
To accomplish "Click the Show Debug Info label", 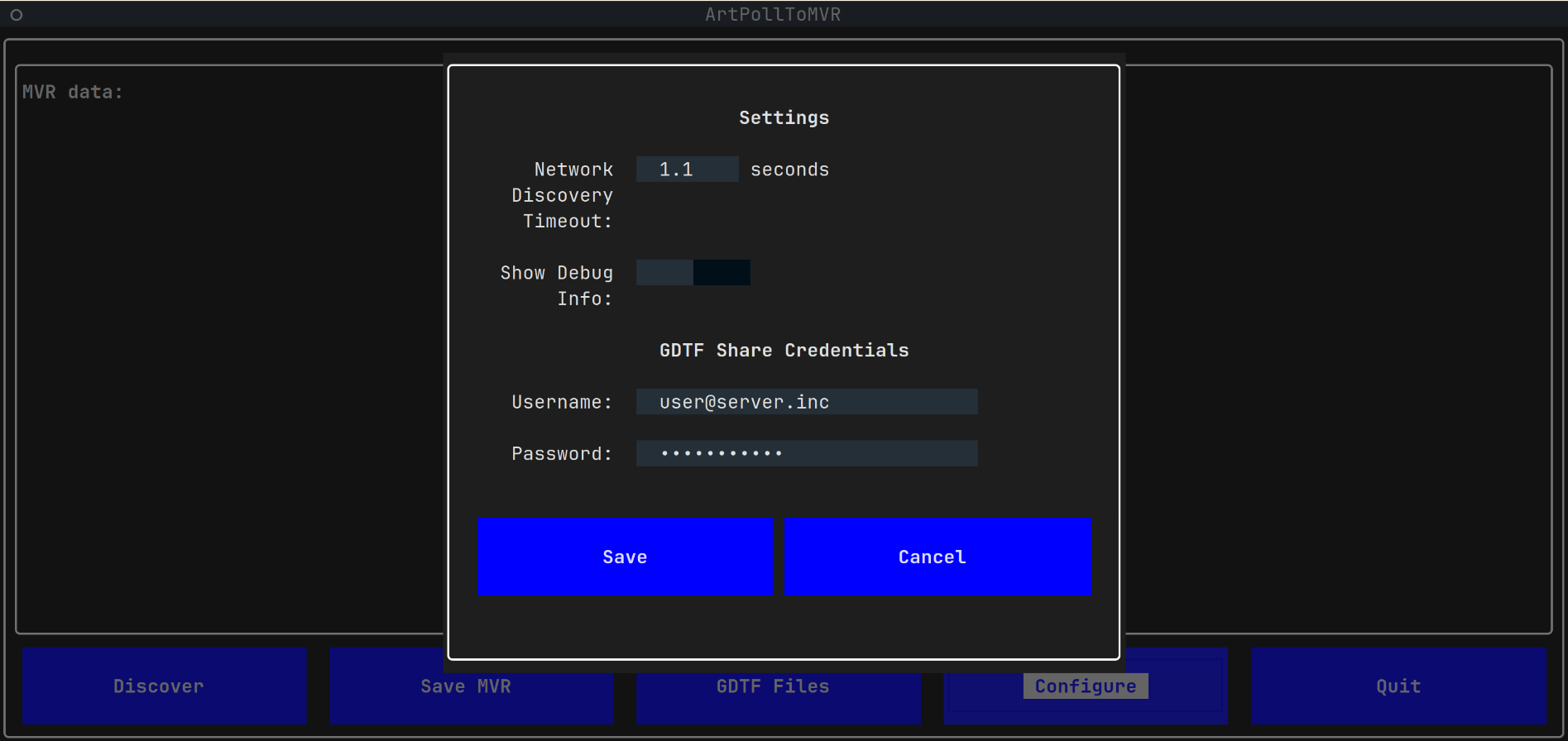I will coord(557,285).
